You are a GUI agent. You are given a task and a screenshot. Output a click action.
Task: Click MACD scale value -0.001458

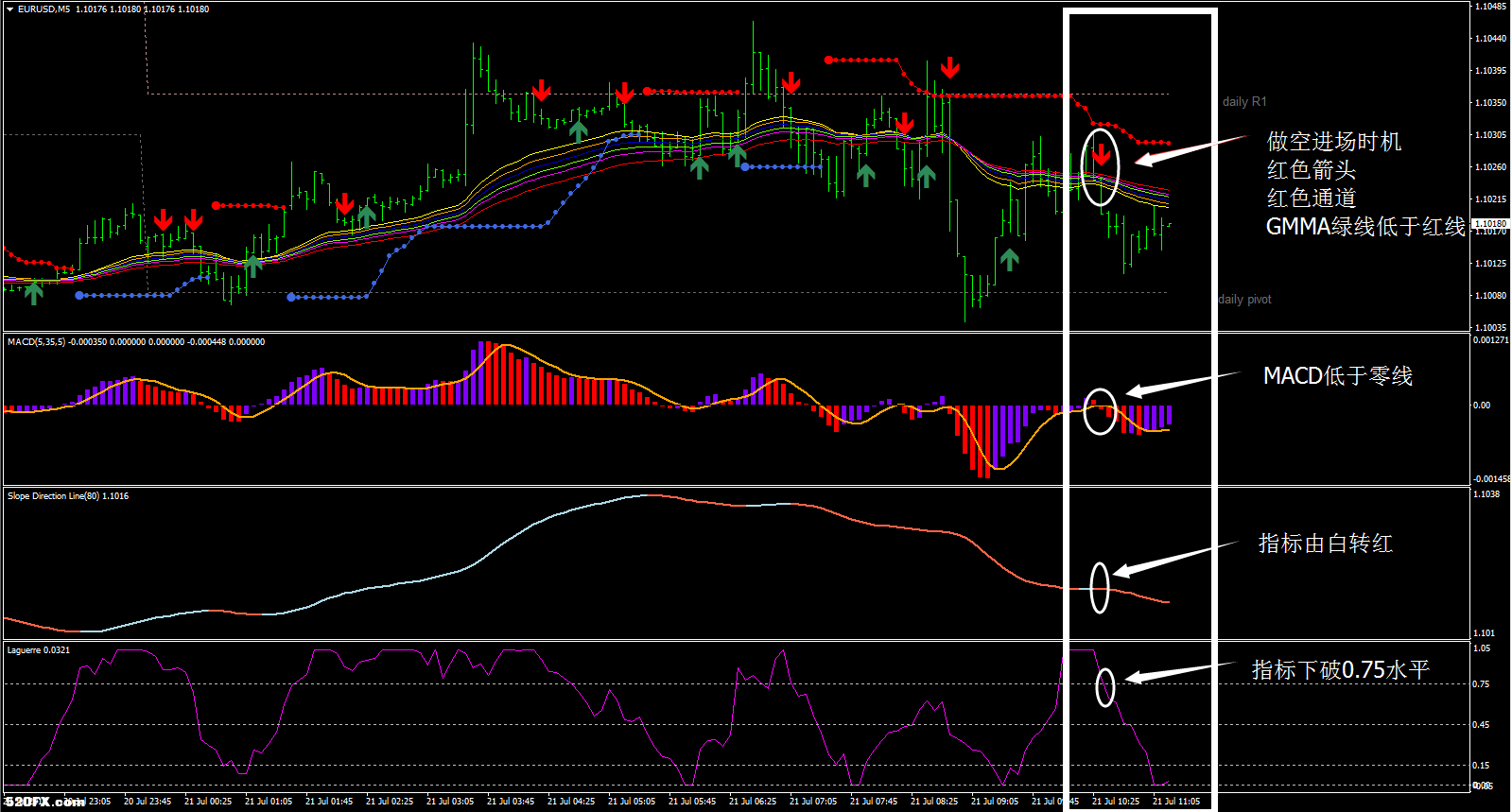tap(1491, 479)
